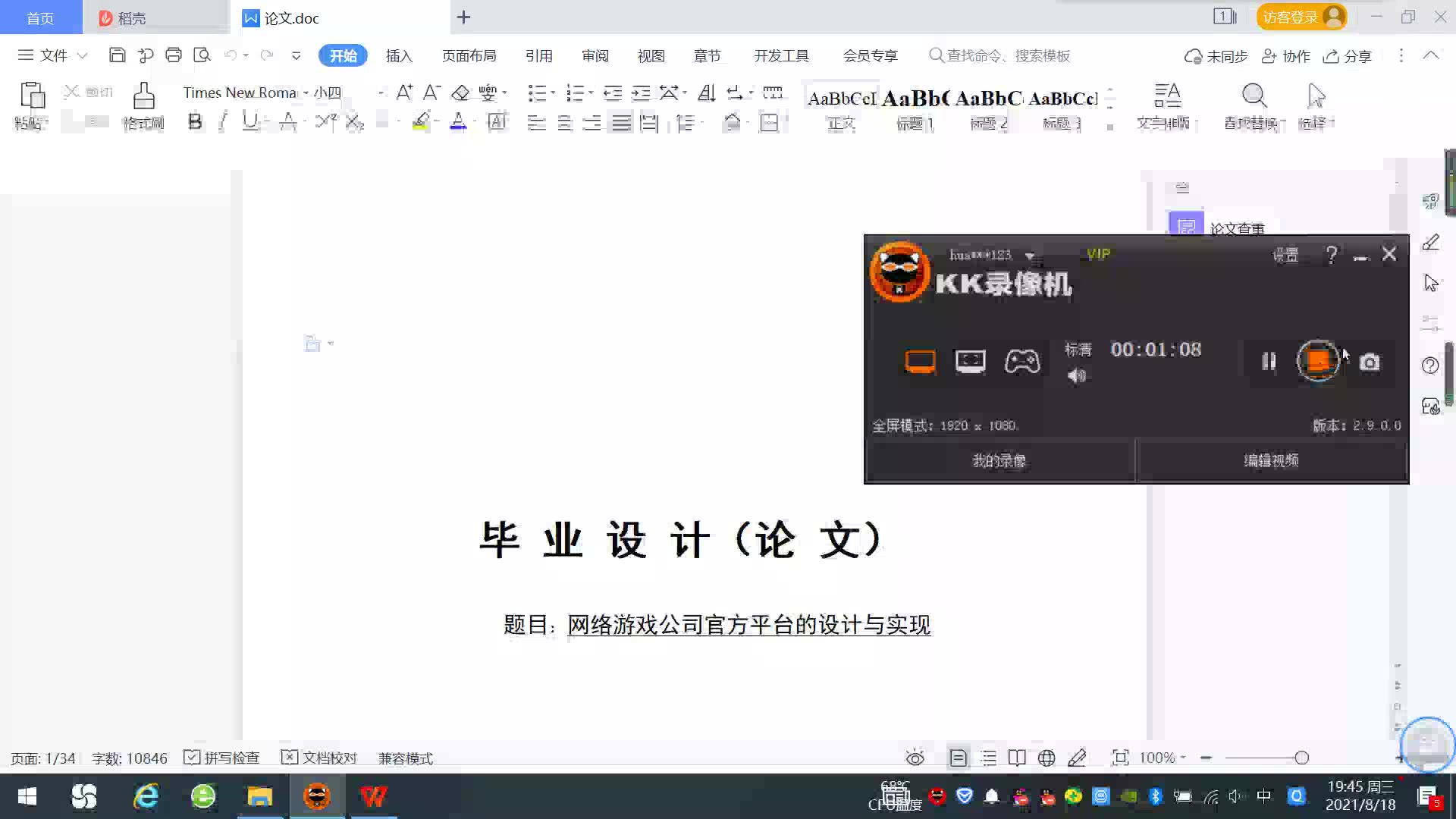Take a screenshot with the camera icon

click(1370, 362)
